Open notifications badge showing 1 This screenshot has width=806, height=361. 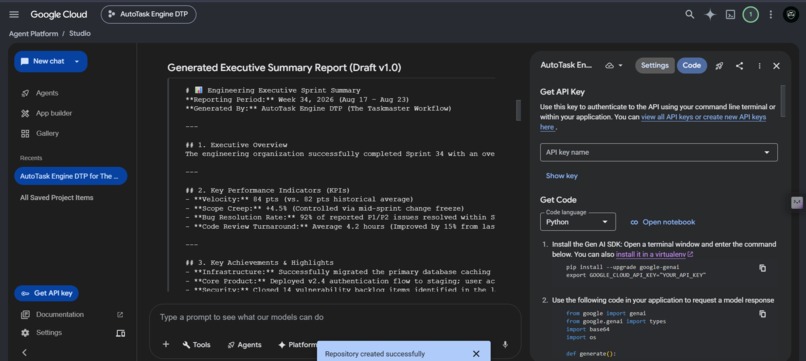[750, 14]
